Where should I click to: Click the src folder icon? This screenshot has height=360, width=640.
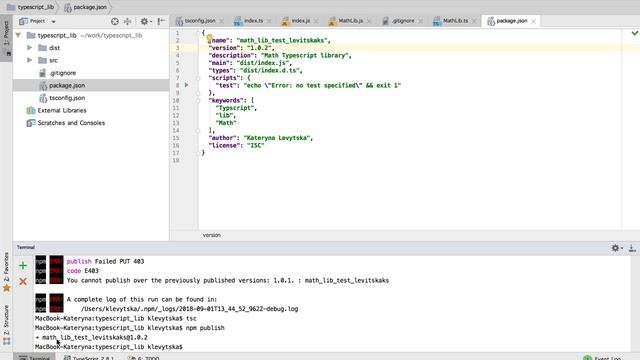coord(42,60)
